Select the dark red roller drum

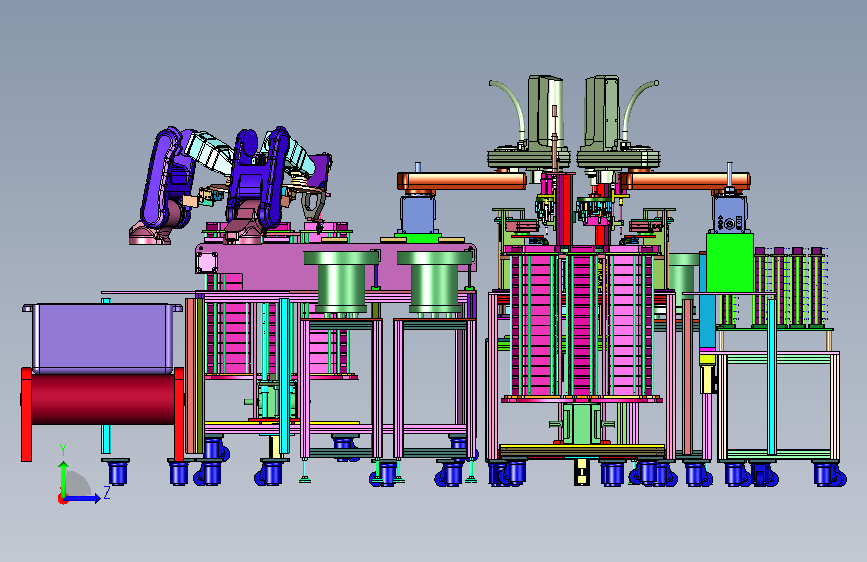pos(103,399)
